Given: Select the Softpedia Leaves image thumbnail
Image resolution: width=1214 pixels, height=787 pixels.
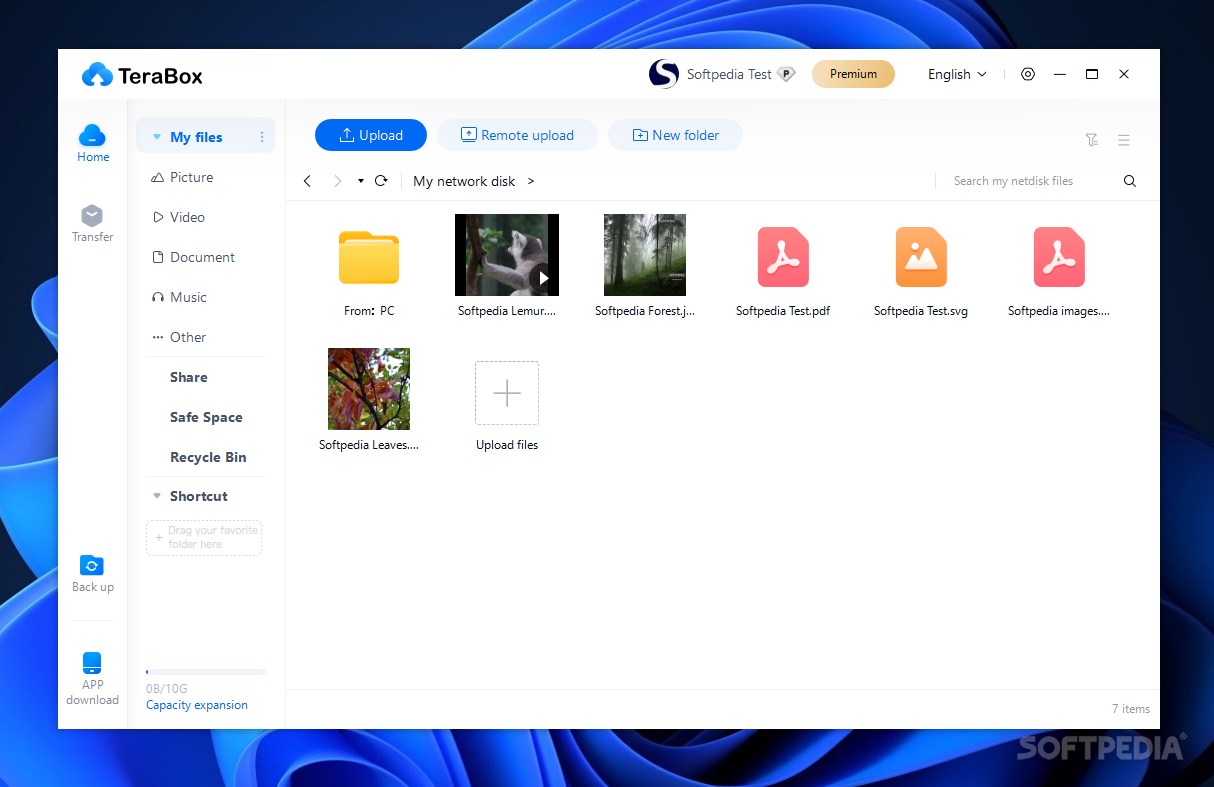Looking at the screenshot, I should pos(369,389).
